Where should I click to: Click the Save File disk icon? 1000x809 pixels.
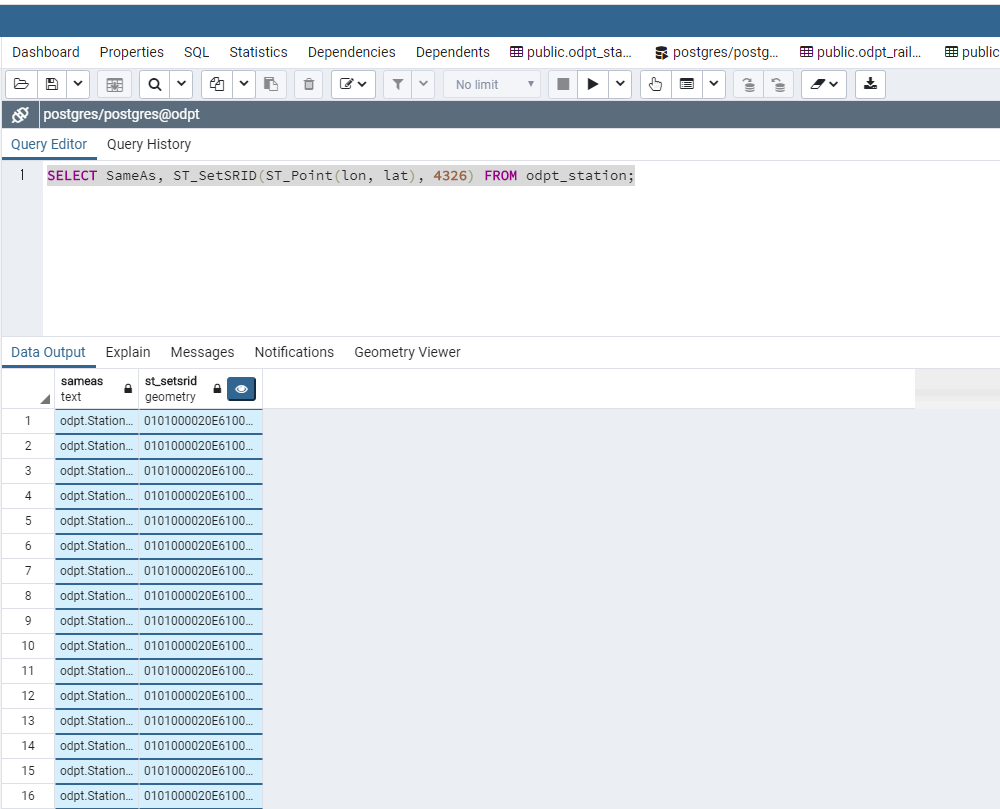[x=52, y=84]
